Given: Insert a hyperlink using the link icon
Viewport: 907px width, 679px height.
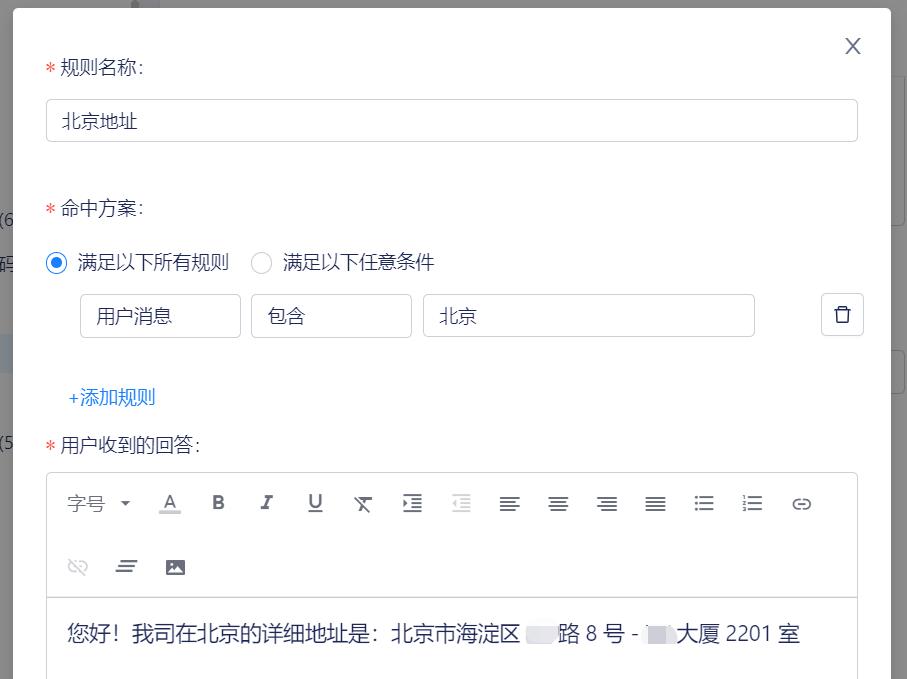Looking at the screenshot, I should click(800, 503).
